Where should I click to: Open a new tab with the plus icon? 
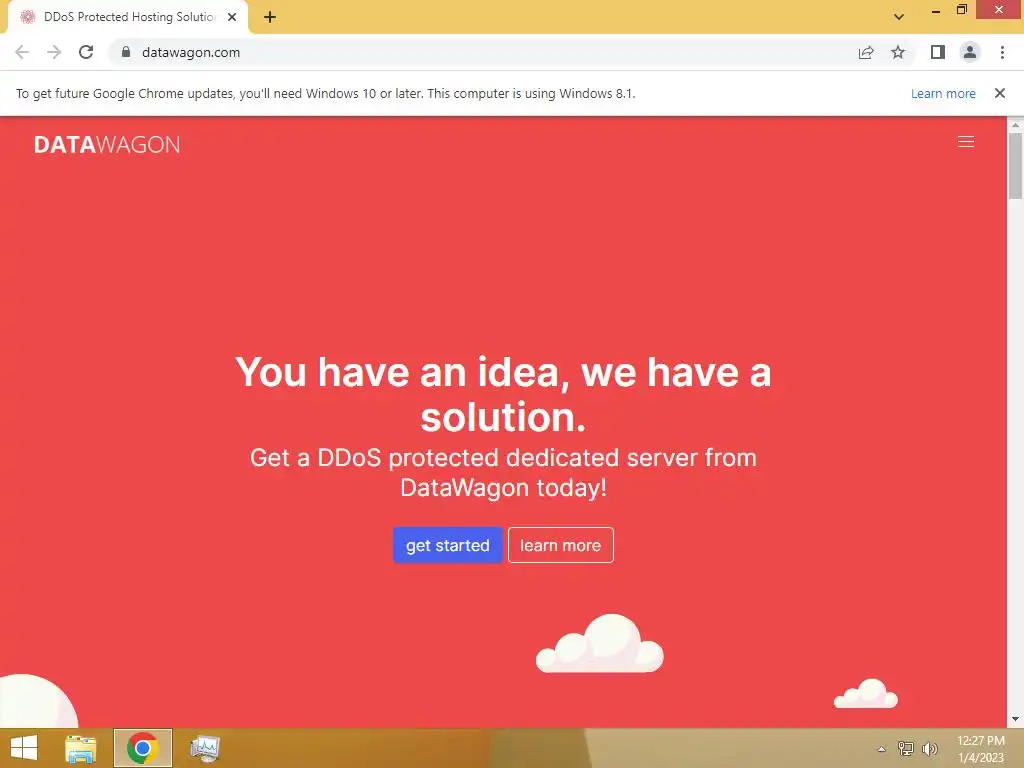point(270,17)
